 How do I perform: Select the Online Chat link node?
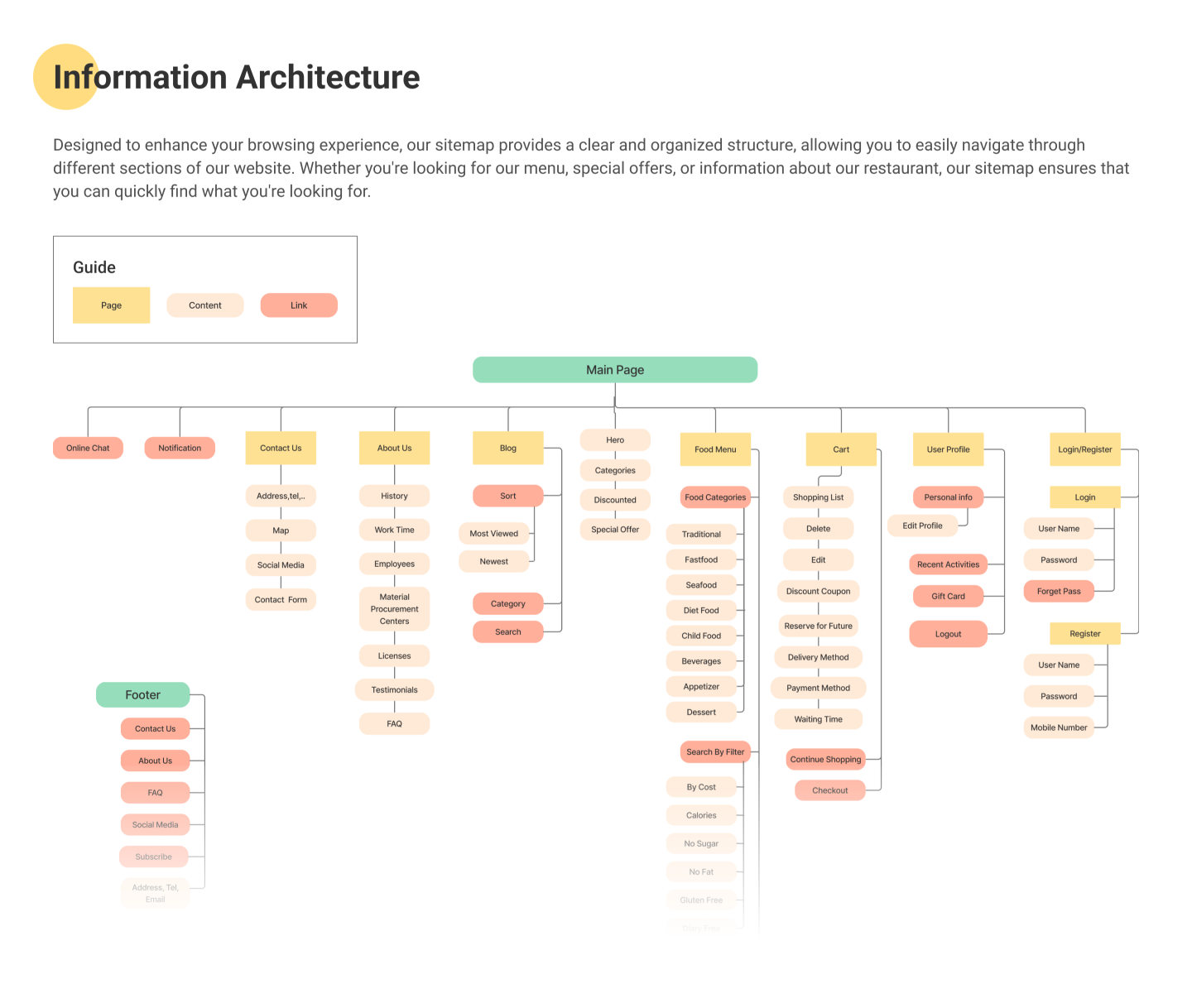coord(88,448)
